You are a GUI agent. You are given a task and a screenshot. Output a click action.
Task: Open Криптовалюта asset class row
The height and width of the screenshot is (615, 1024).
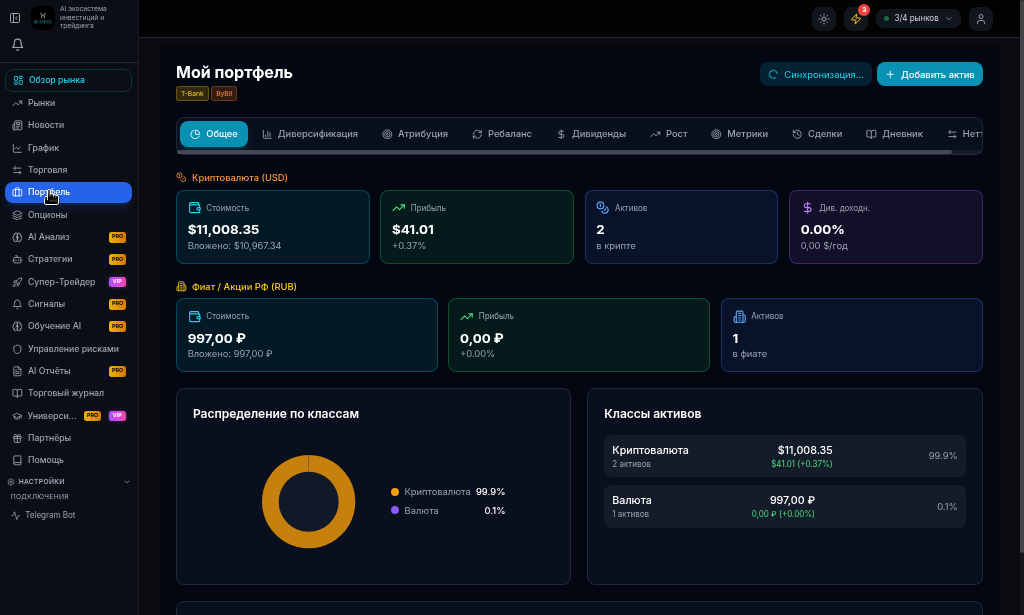pos(784,456)
